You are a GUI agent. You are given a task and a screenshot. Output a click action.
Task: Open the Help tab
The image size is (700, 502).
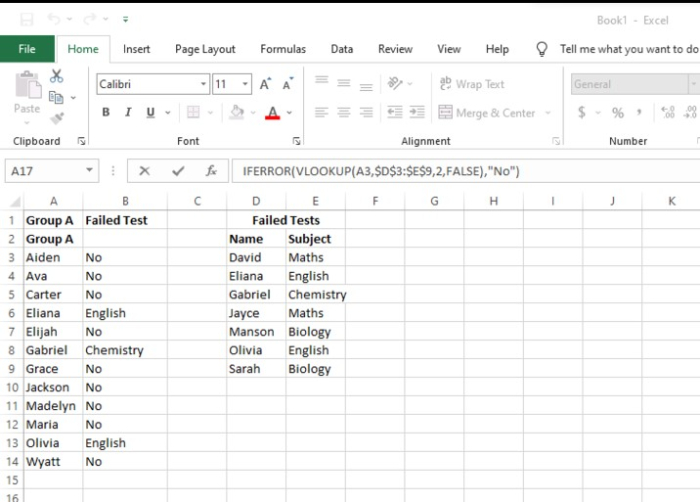pyautogui.click(x=497, y=49)
